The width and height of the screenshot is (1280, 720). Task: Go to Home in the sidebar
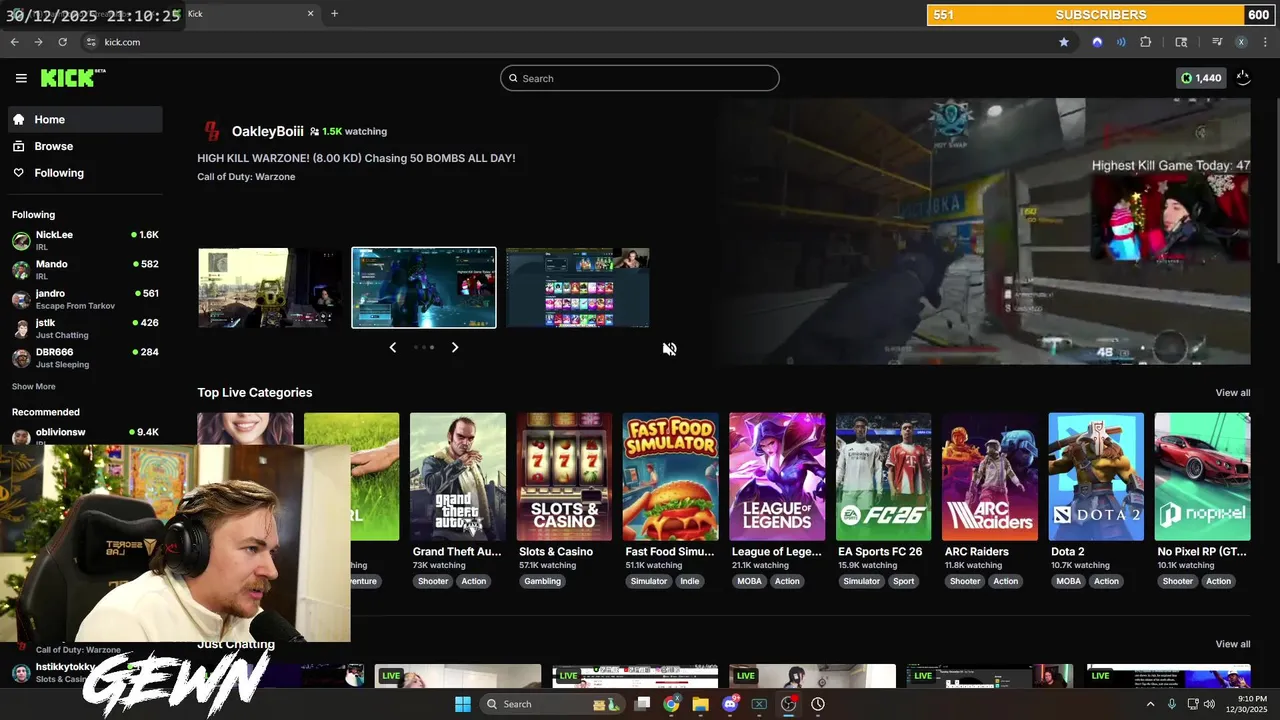click(85, 119)
